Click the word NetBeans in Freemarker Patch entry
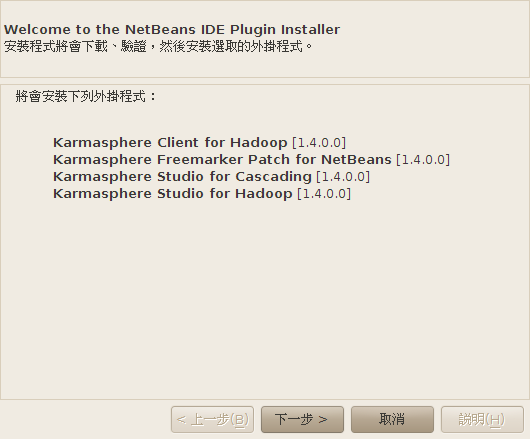The width and height of the screenshot is (530, 439). 356,160
